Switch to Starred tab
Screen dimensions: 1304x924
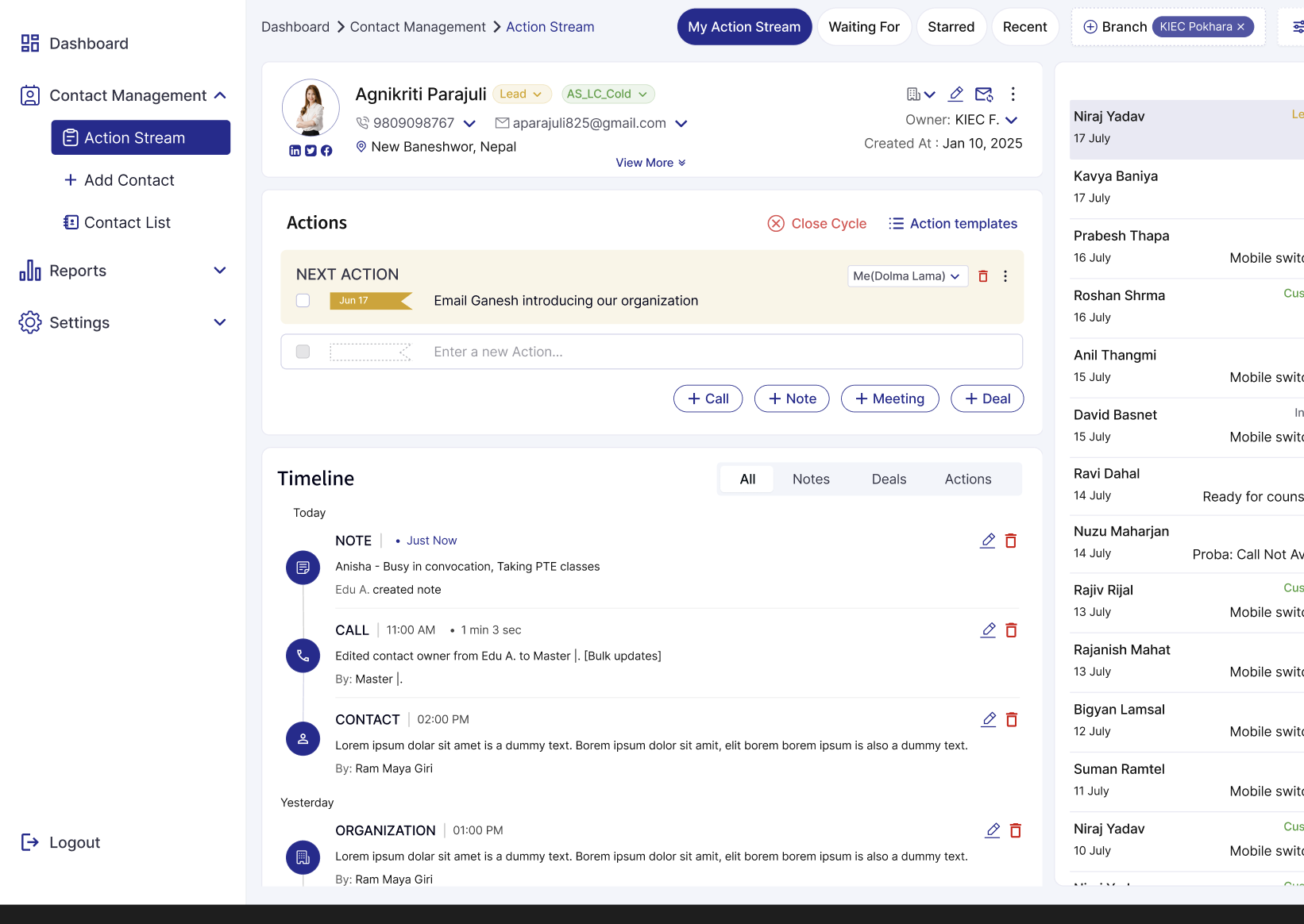[951, 27]
